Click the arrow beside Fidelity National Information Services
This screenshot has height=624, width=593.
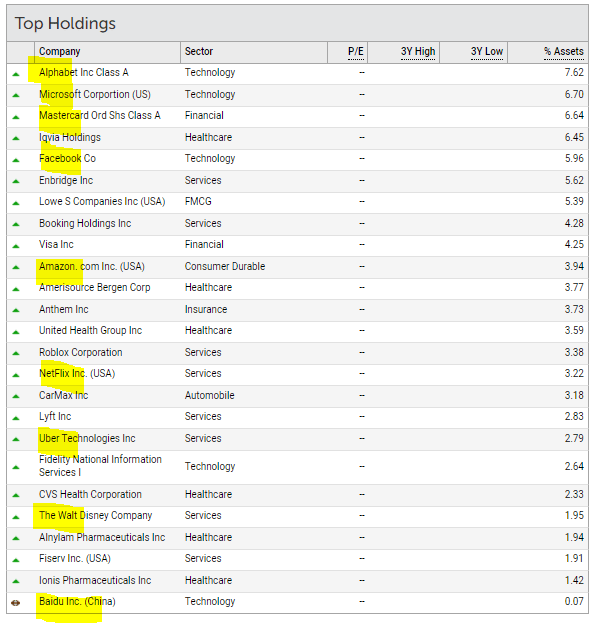(16, 467)
